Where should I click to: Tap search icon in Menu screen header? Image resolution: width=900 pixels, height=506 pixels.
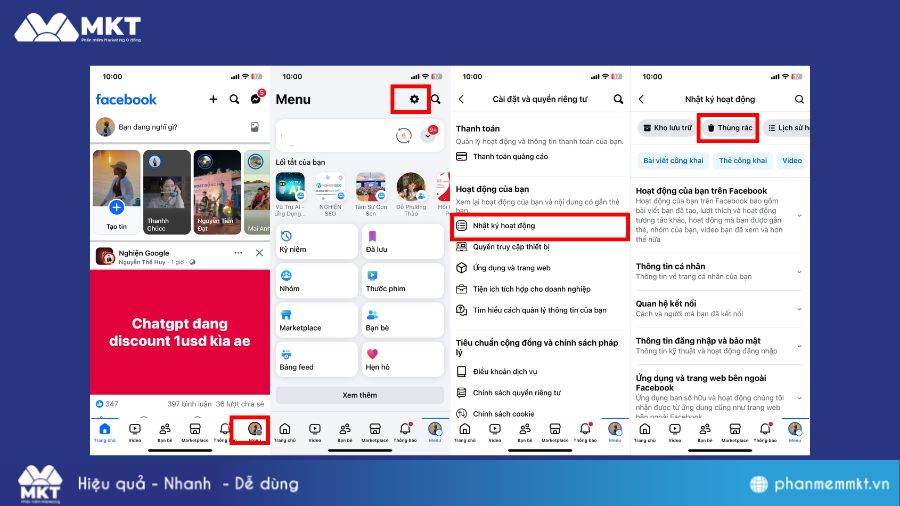[436, 99]
